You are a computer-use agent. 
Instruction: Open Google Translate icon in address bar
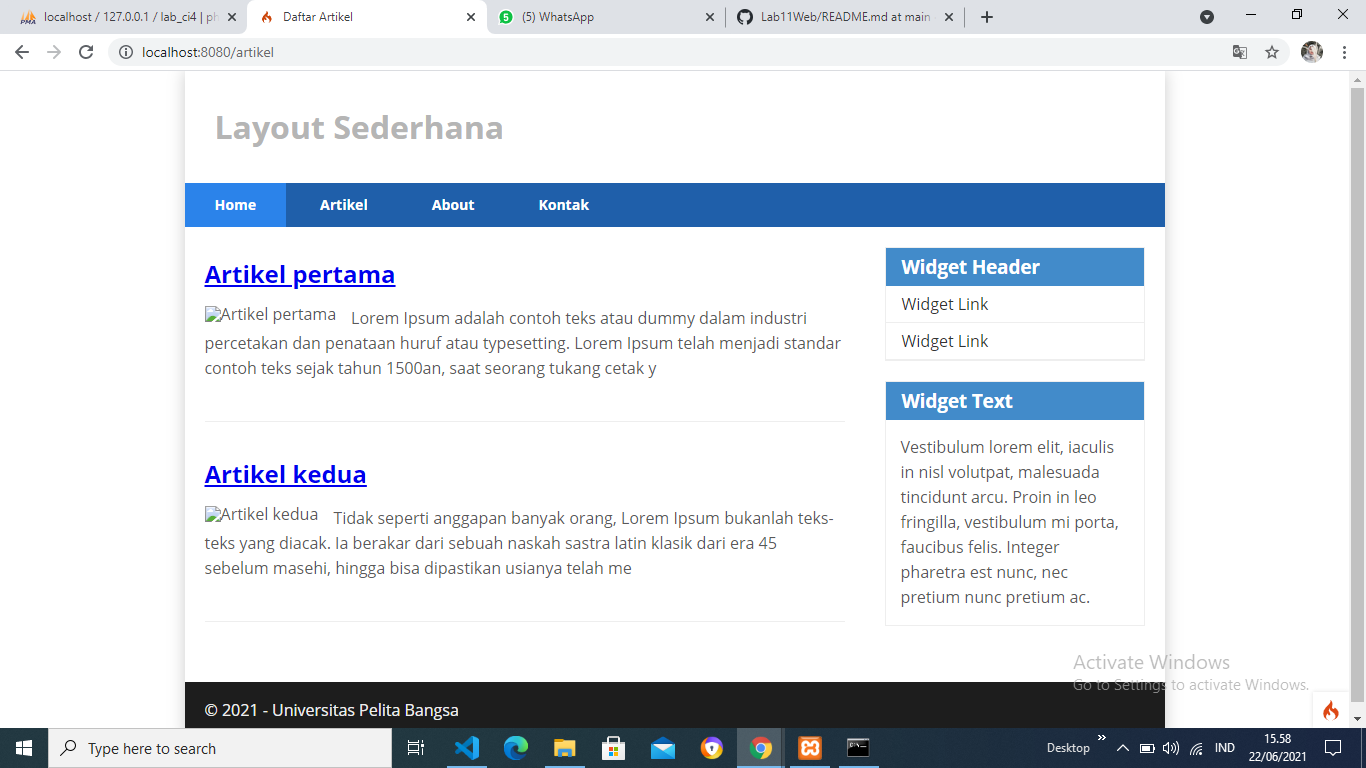(x=1240, y=51)
